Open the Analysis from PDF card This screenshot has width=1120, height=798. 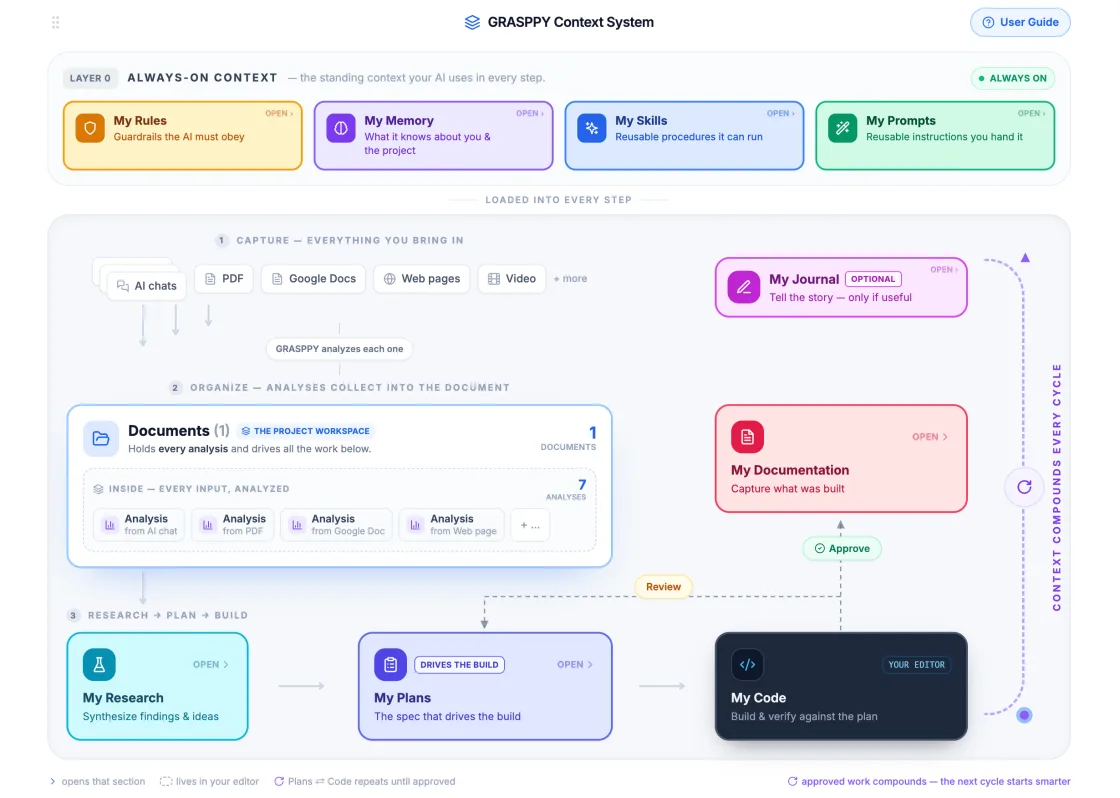click(234, 524)
